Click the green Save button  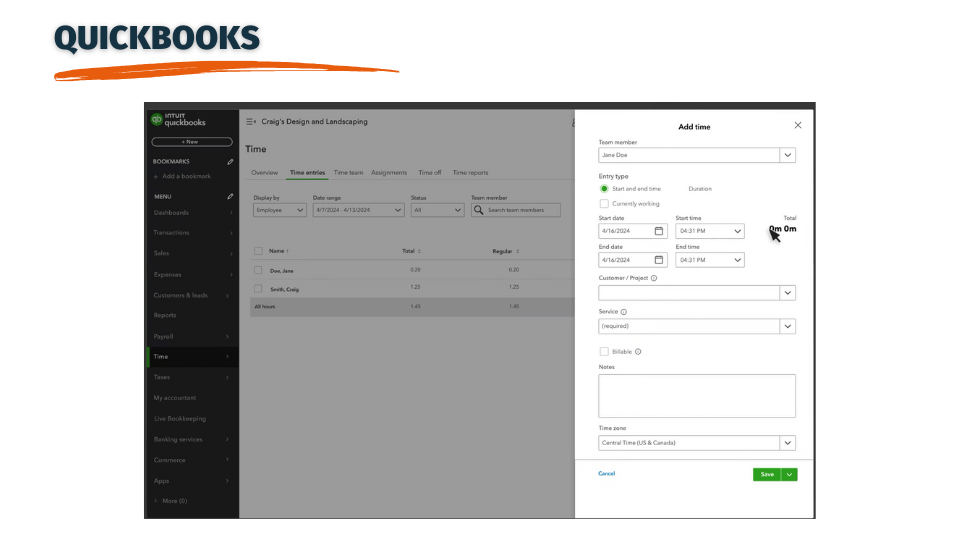pyautogui.click(x=767, y=474)
